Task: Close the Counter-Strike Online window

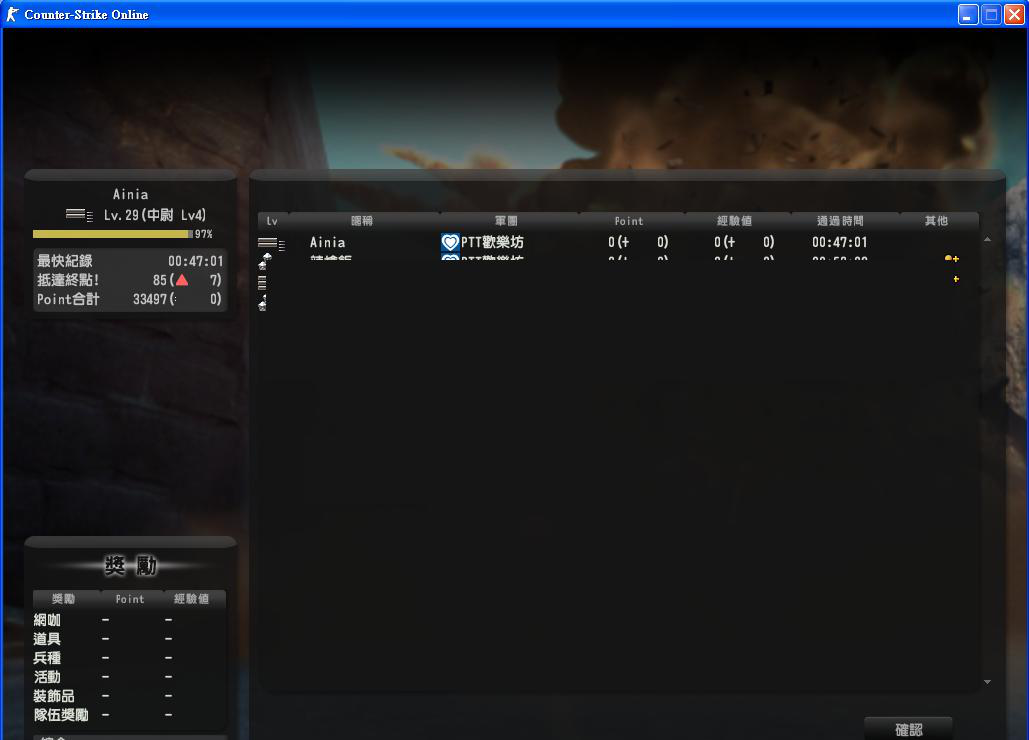Action: [x=1015, y=14]
